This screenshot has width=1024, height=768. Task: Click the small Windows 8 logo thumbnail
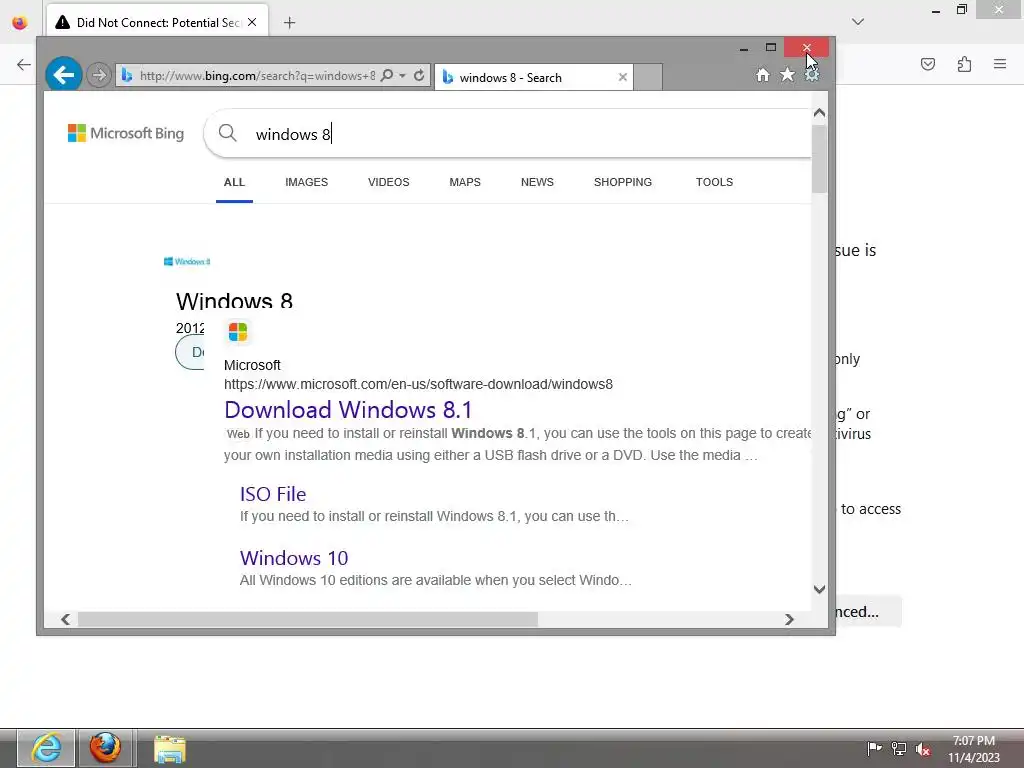tap(187, 261)
